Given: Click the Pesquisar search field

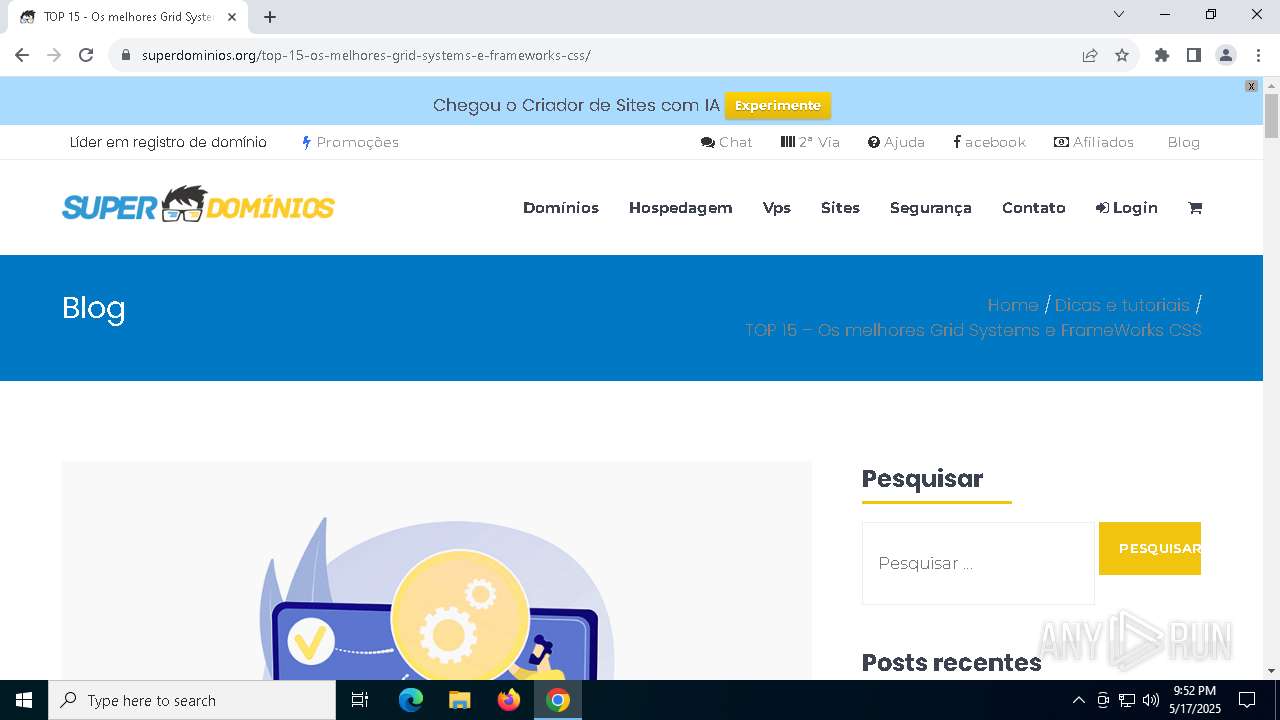Looking at the screenshot, I should click(x=978, y=563).
